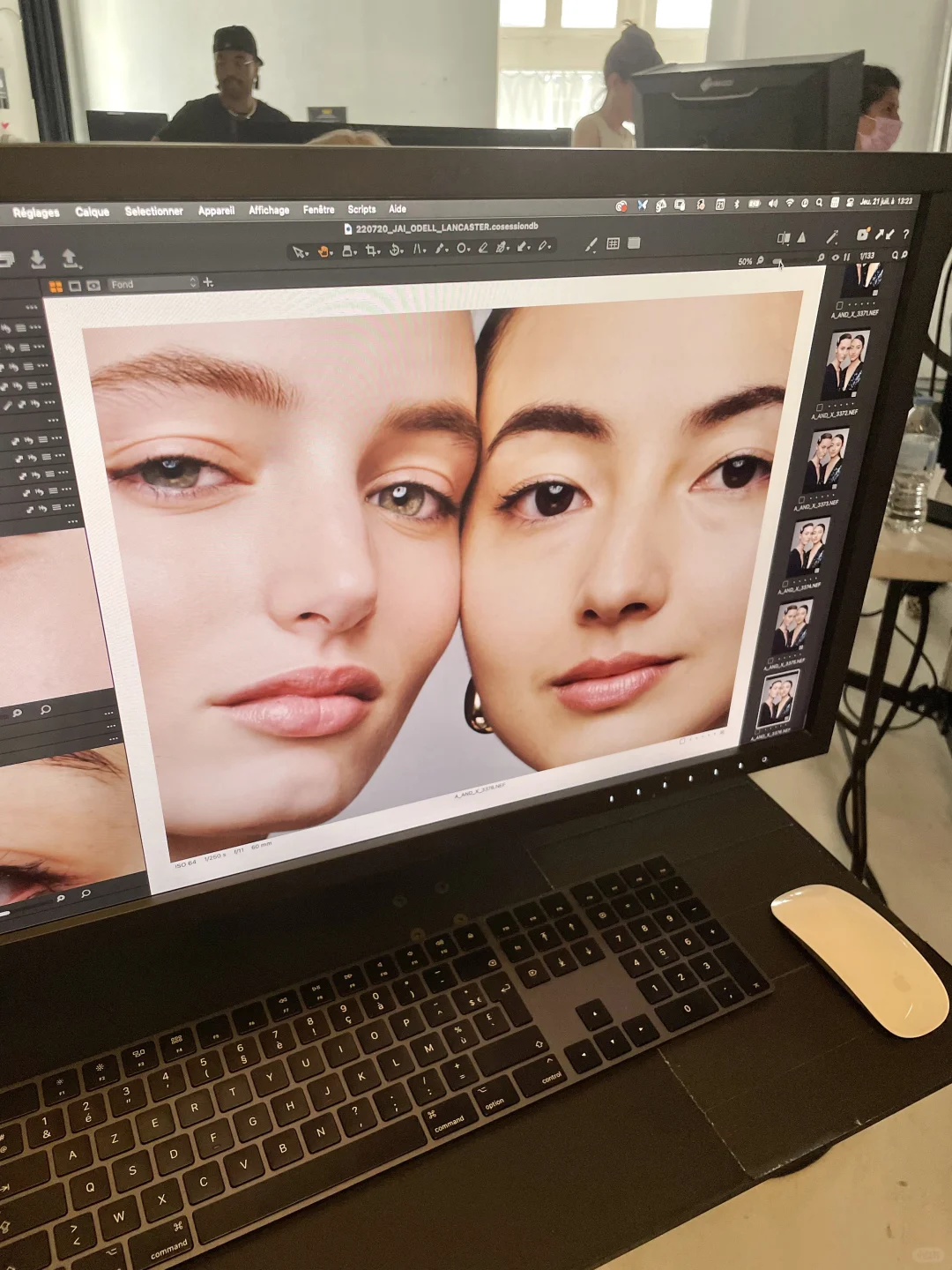
Task: Tick the checkbox under A_AND_X_3374 thumbnail
Action: 785,583
